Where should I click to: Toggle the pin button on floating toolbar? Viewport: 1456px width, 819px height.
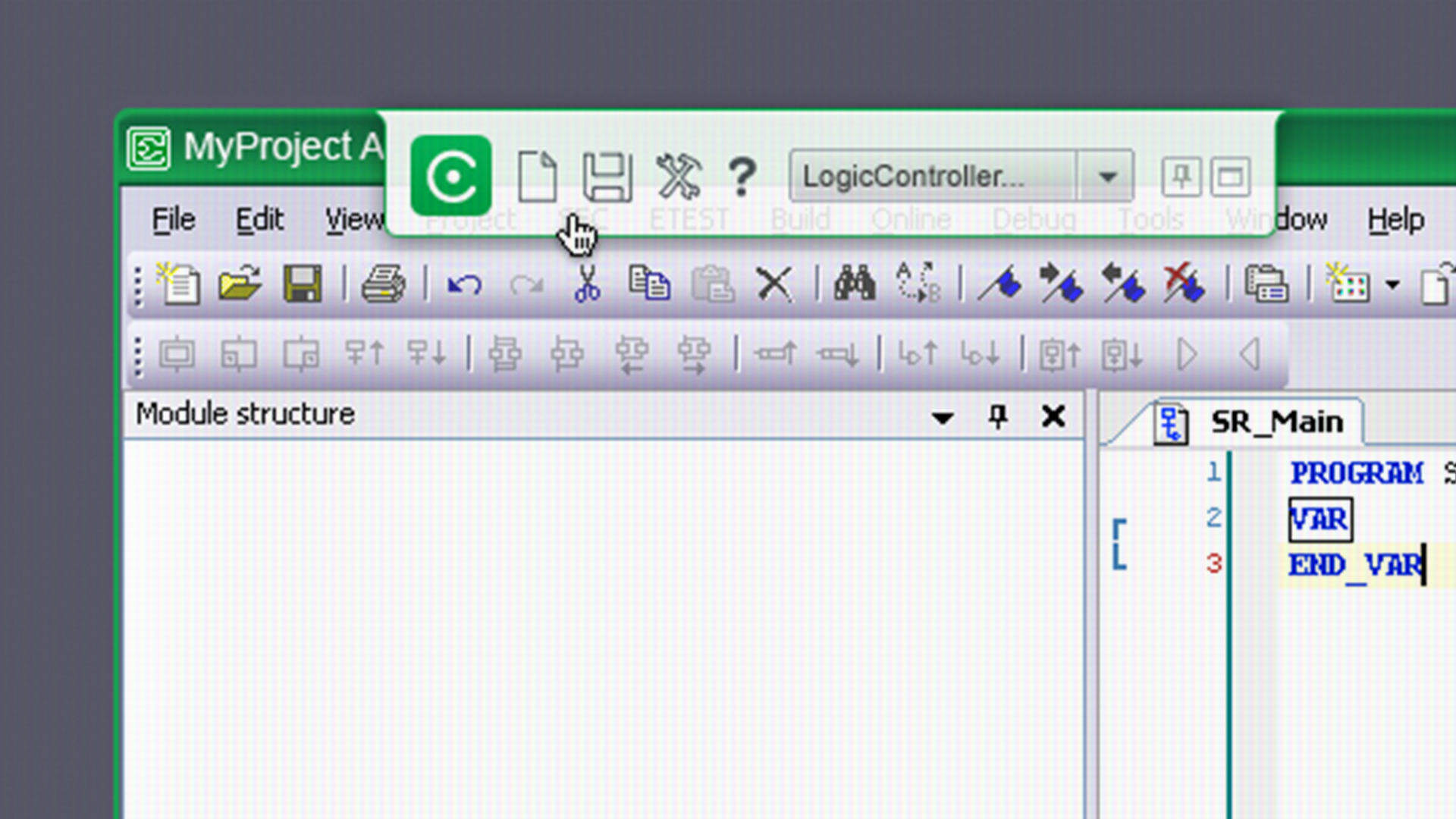click(x=1181, y=177)
